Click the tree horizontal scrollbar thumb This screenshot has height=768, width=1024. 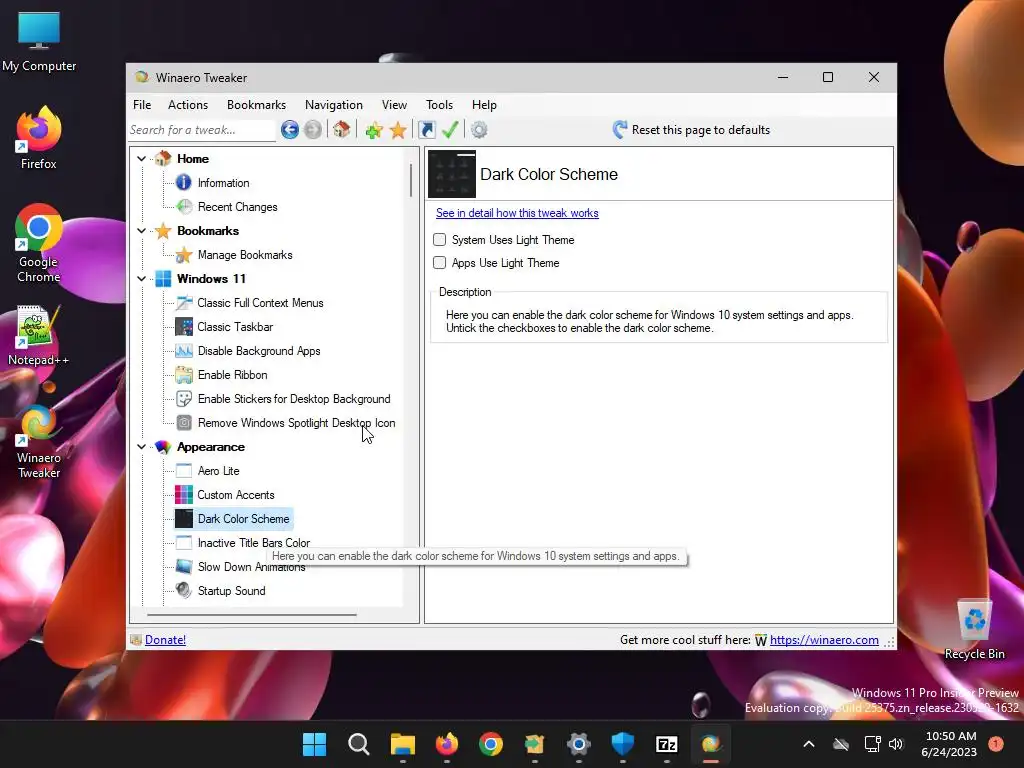252,615
